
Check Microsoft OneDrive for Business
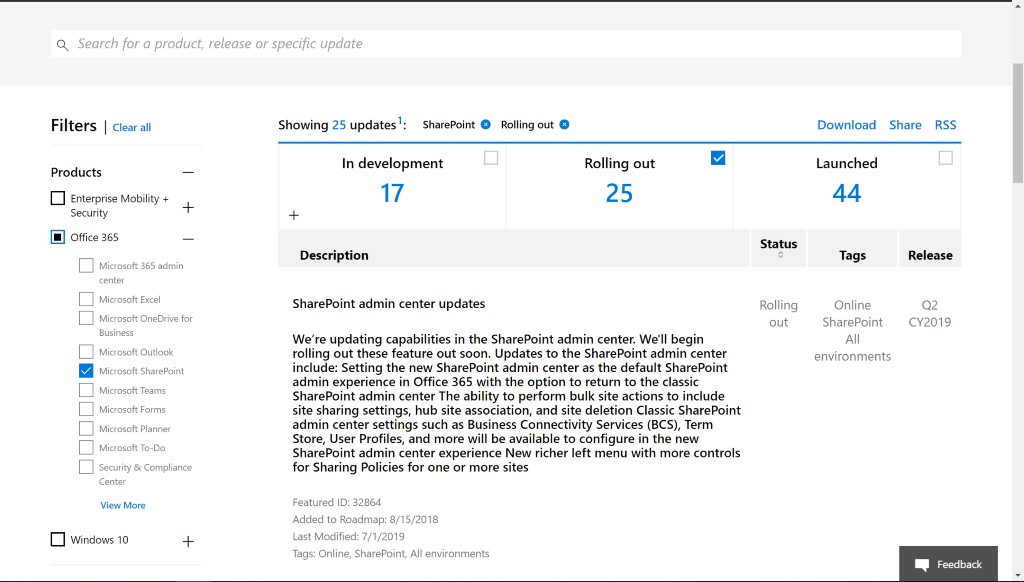click(x=86, y=318)
